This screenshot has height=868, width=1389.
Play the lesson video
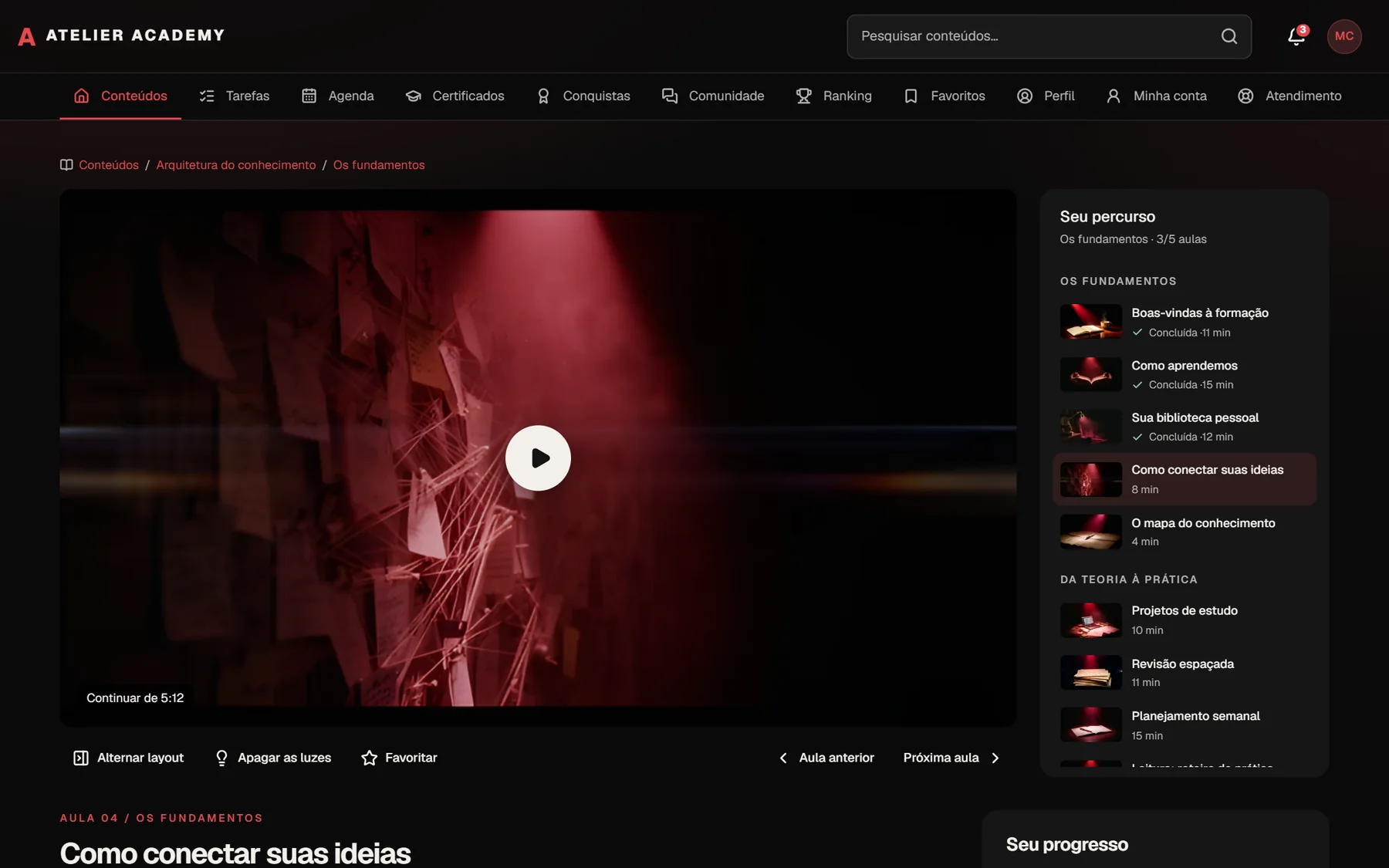tap(538, 458)
